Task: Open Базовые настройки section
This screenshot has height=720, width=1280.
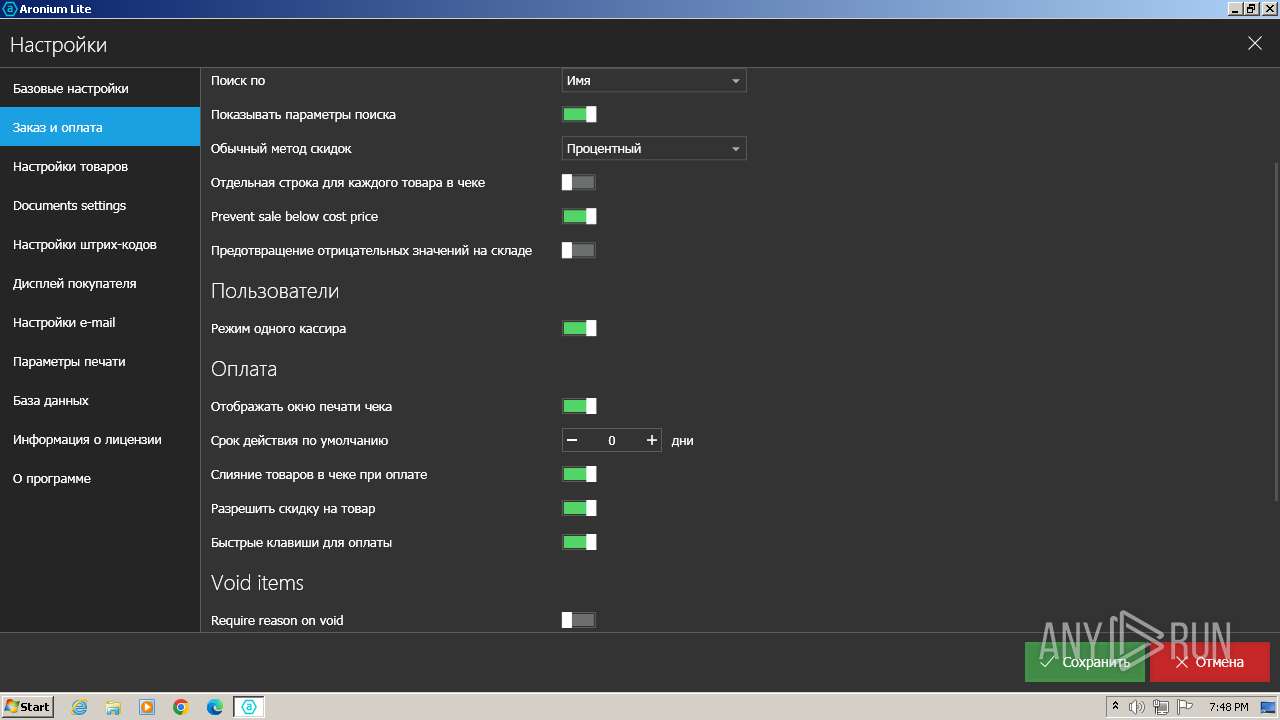Action: click(100, 88)
